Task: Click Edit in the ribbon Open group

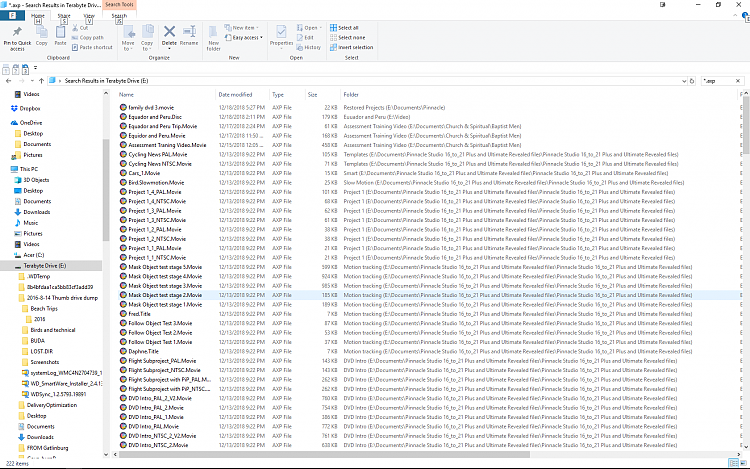Action: coord(305,37)
